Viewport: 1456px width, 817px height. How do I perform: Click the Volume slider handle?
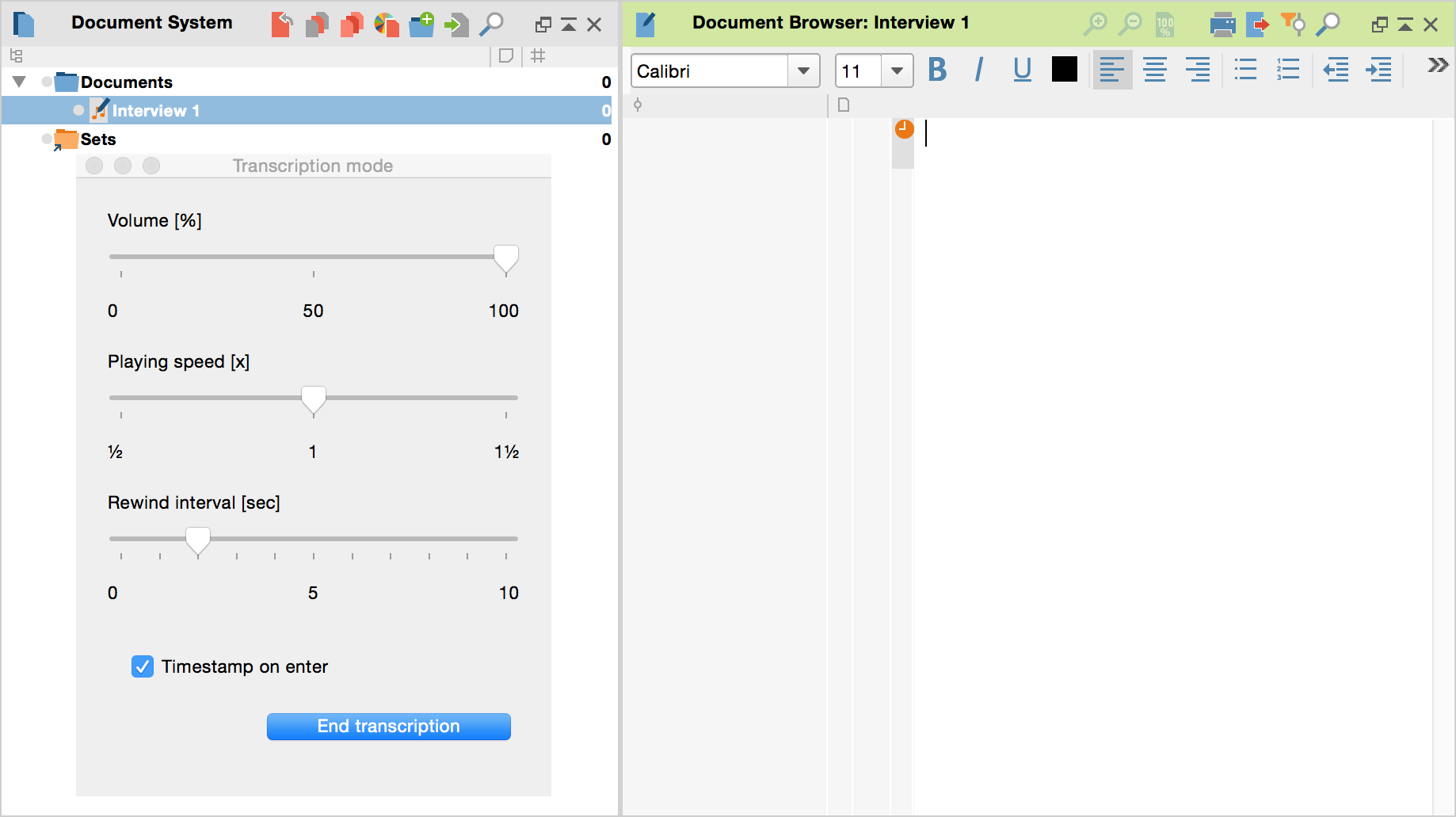[x=506, y=259]
